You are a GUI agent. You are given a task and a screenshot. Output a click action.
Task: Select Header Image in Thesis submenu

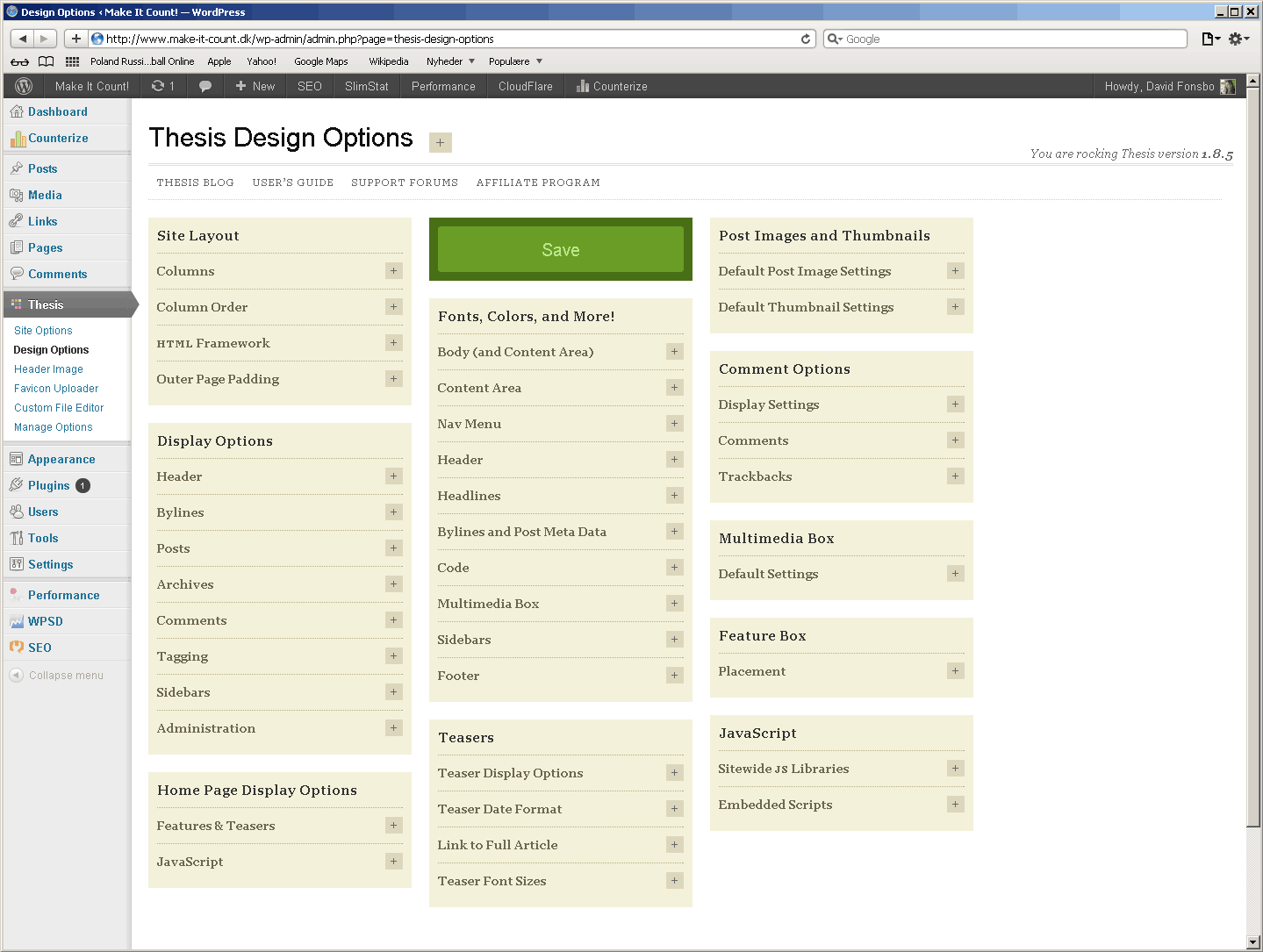[x=48, y=369]
